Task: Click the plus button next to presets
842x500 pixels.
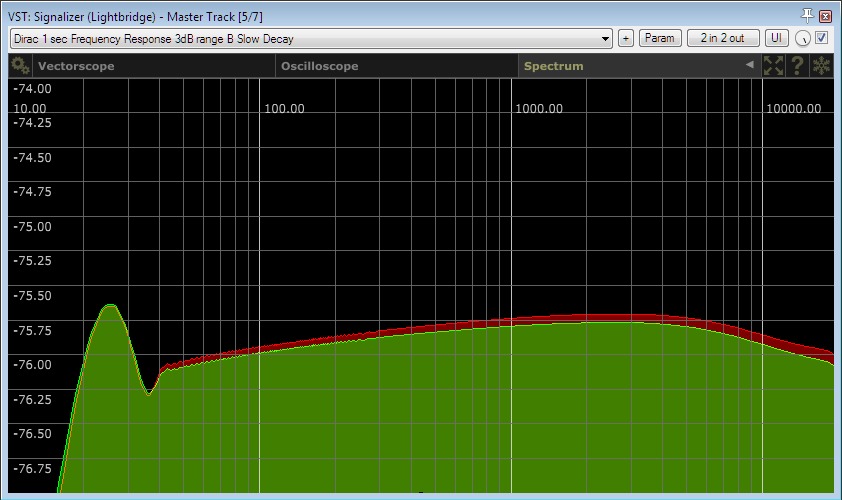Action: click(626, 38)
